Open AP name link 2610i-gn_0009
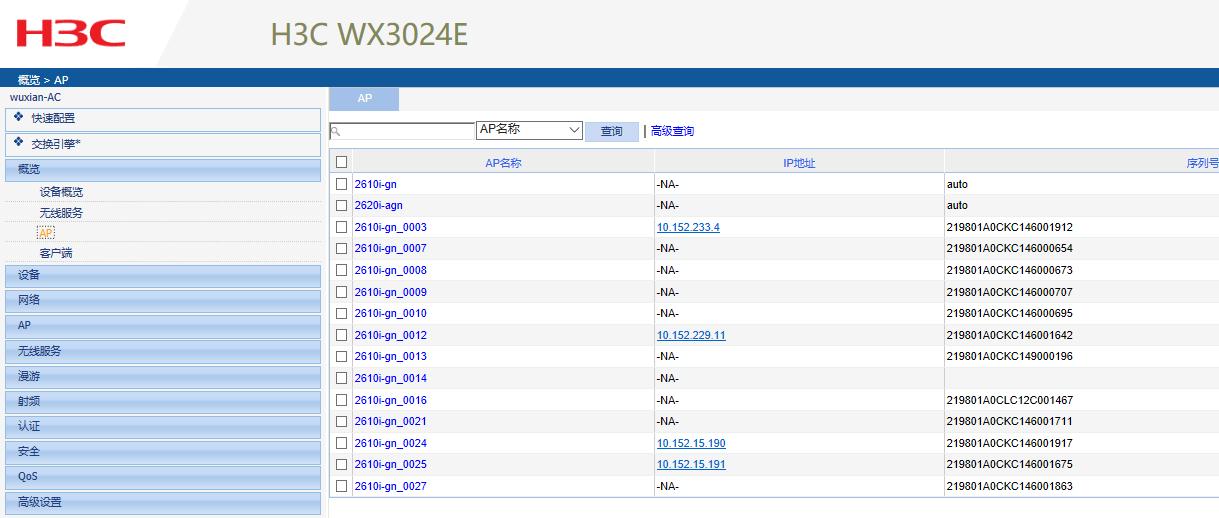Image resolution: width=1219 pixels, height=518 pixels. click(391, 292)
